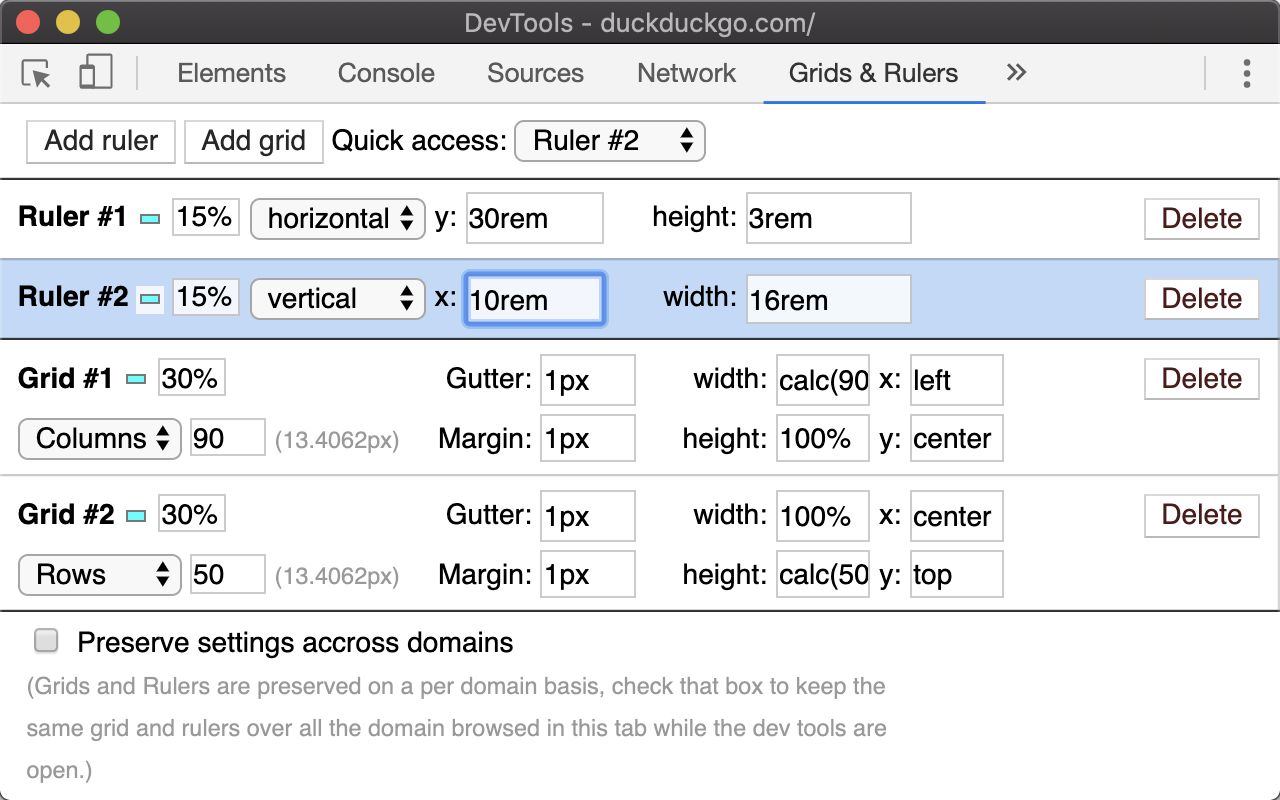Switch to the Elements tab

[x=231, y=73]
